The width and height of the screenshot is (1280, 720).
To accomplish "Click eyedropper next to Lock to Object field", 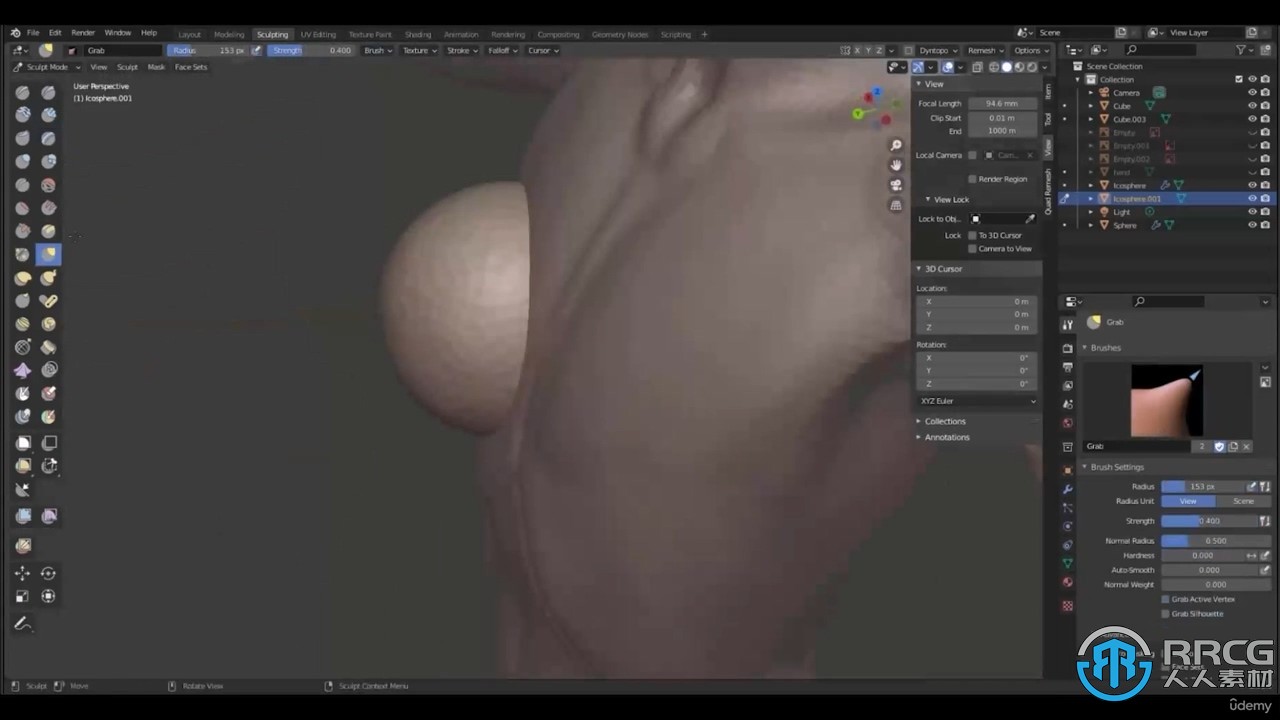I will [x=1030, y=219].
